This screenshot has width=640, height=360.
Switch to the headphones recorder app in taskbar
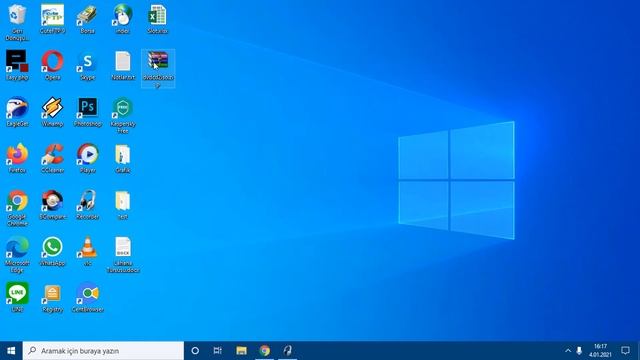[x=288, y=351]
